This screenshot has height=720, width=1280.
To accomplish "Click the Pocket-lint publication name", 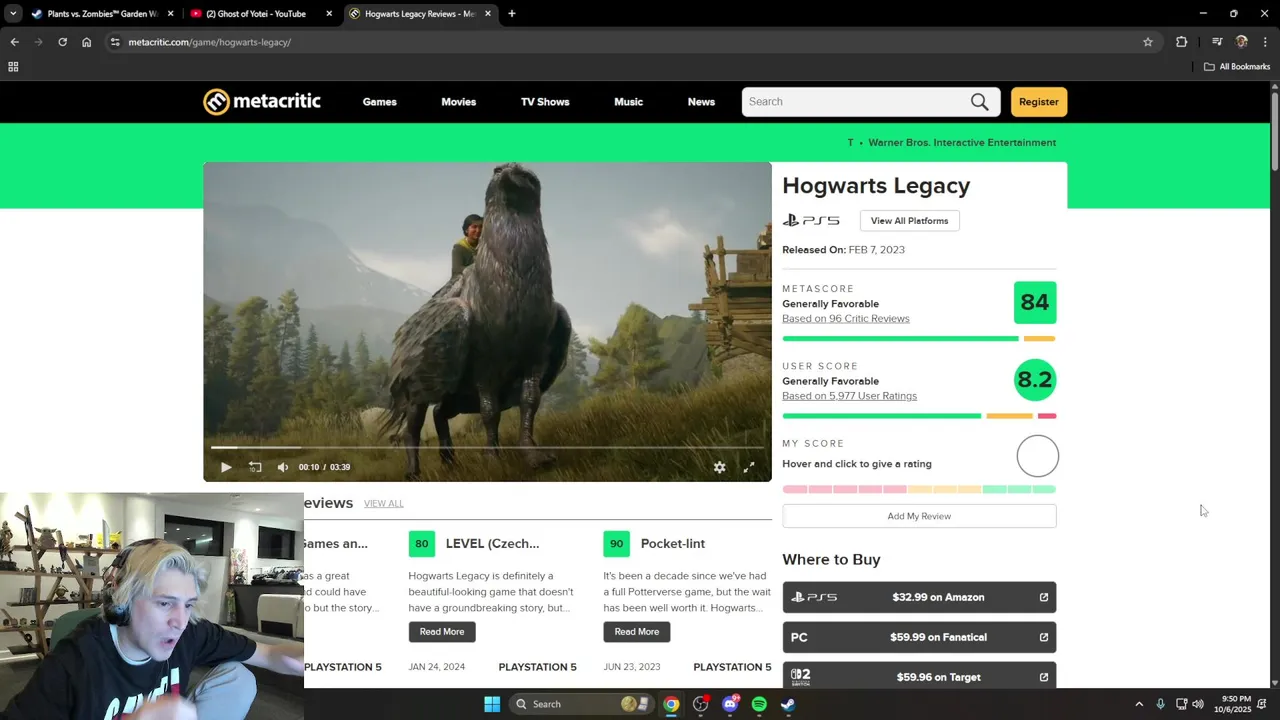I will (673, 544).
